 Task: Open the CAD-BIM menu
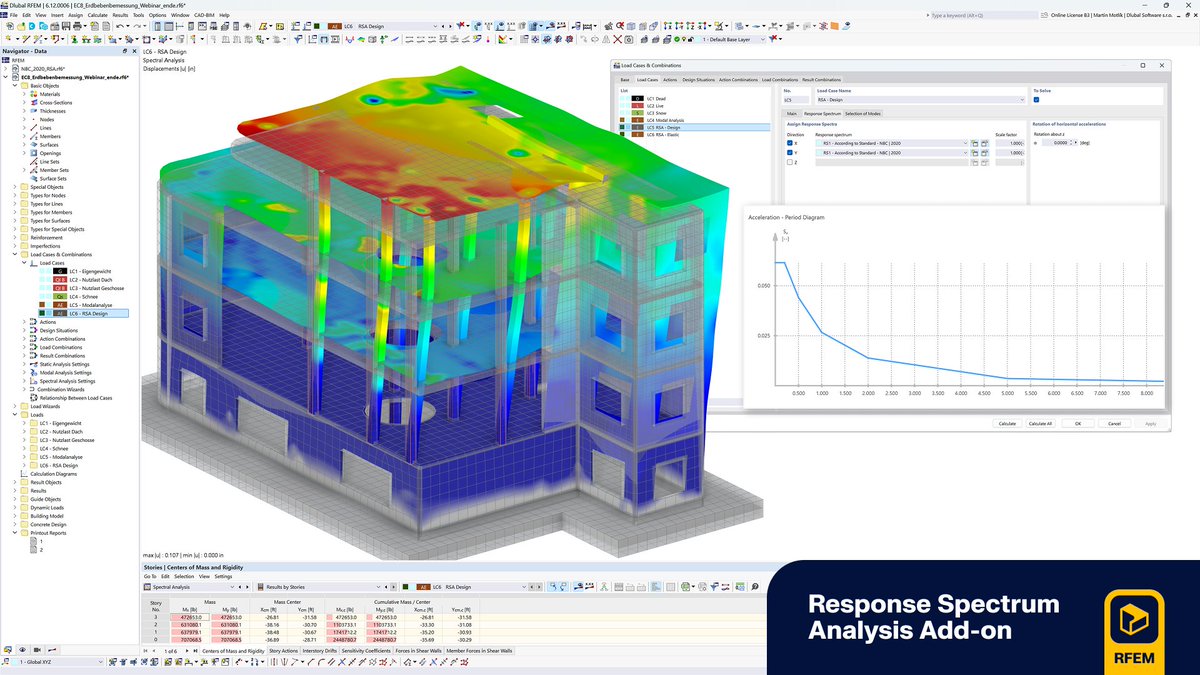(x=204, y=15)
